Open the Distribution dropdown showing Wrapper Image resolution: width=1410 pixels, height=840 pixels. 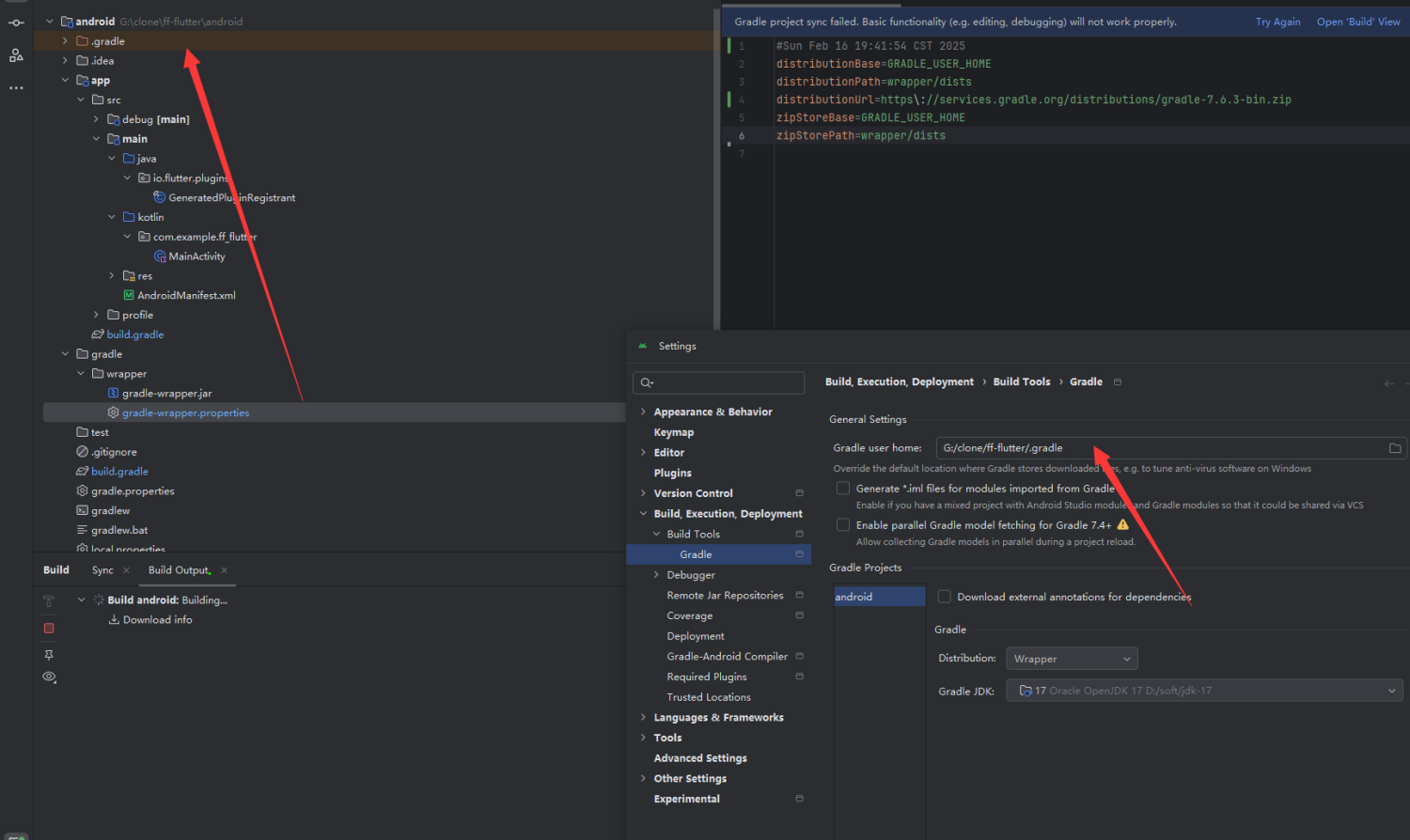1072,659
